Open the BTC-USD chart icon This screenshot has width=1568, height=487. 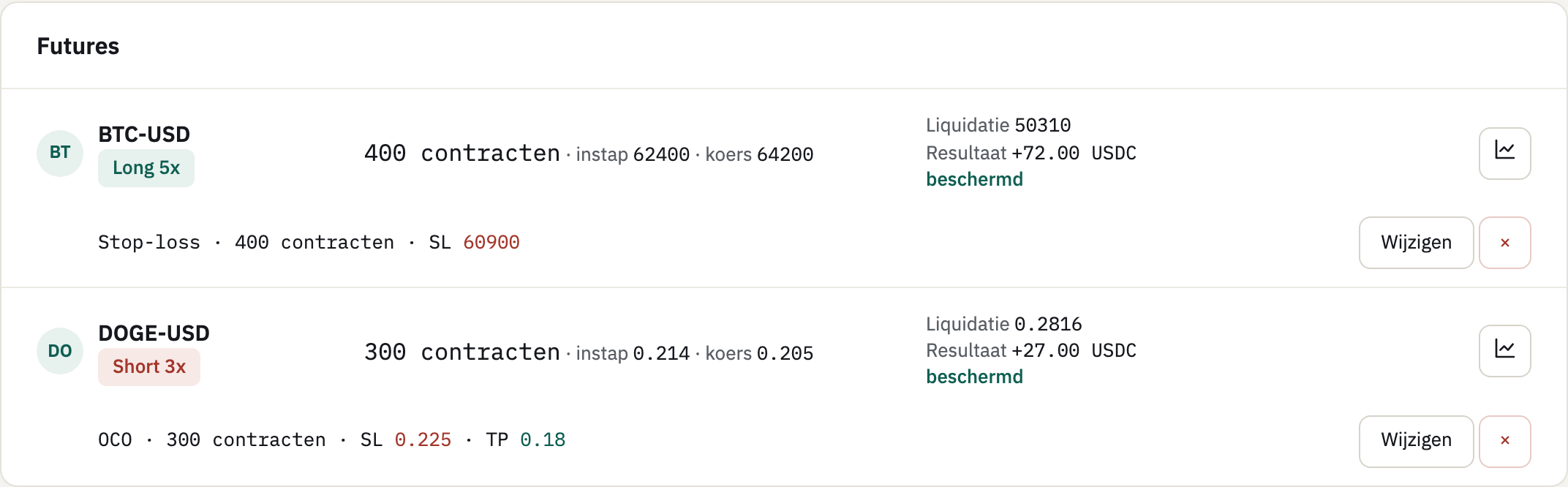pos(1504,154)
